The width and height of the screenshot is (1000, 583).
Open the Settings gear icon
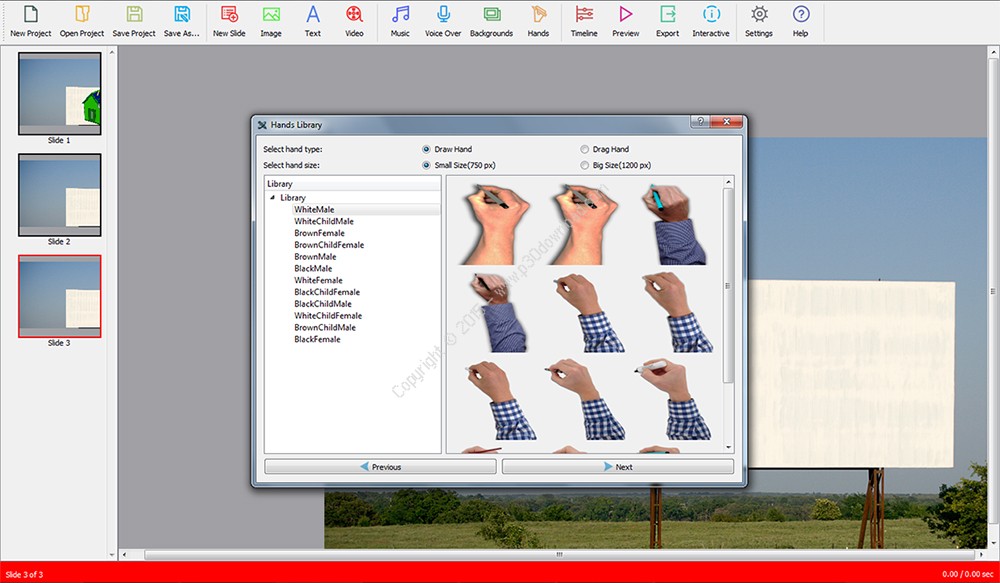(759, 15)
